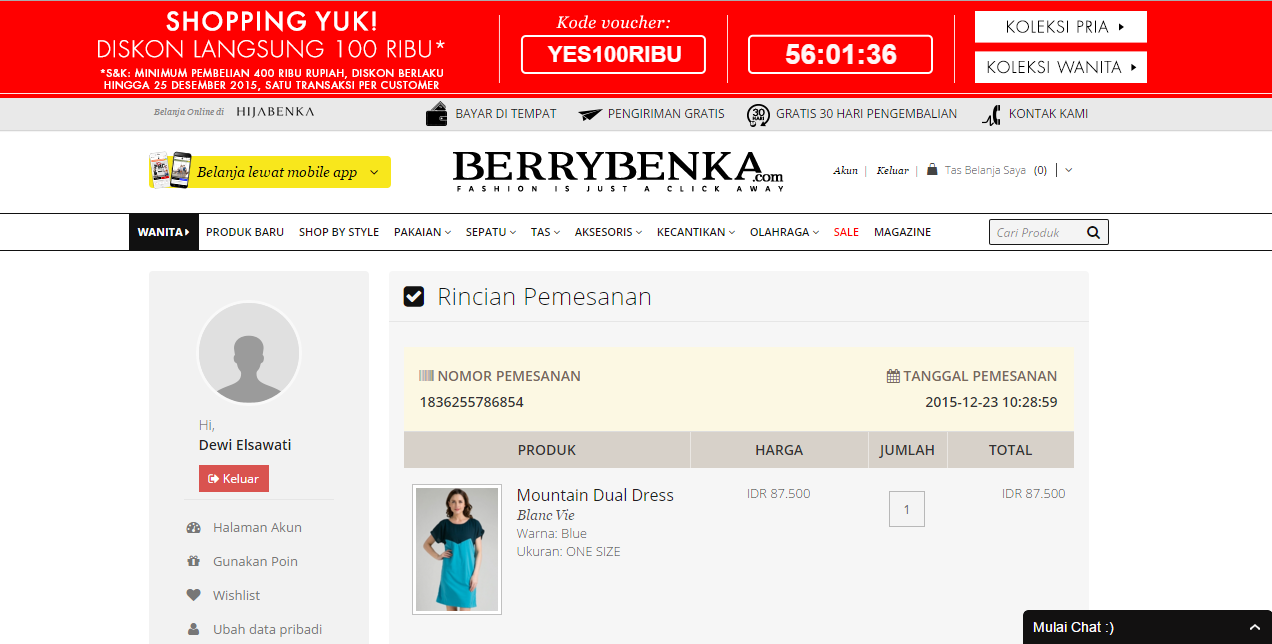Open the Sale menu item

pyautogui.click(x=846, y=232)
